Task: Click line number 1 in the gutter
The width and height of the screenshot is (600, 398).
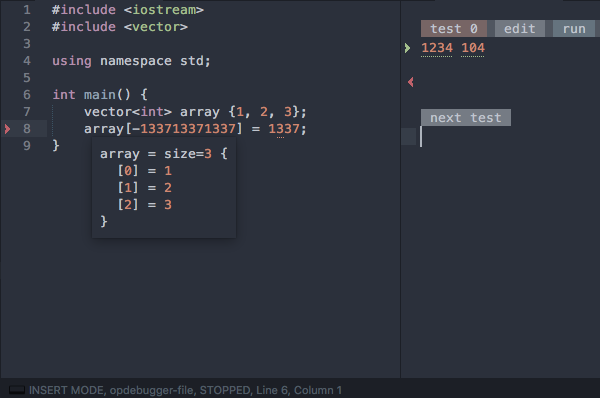Action: [x=27, y=10]
